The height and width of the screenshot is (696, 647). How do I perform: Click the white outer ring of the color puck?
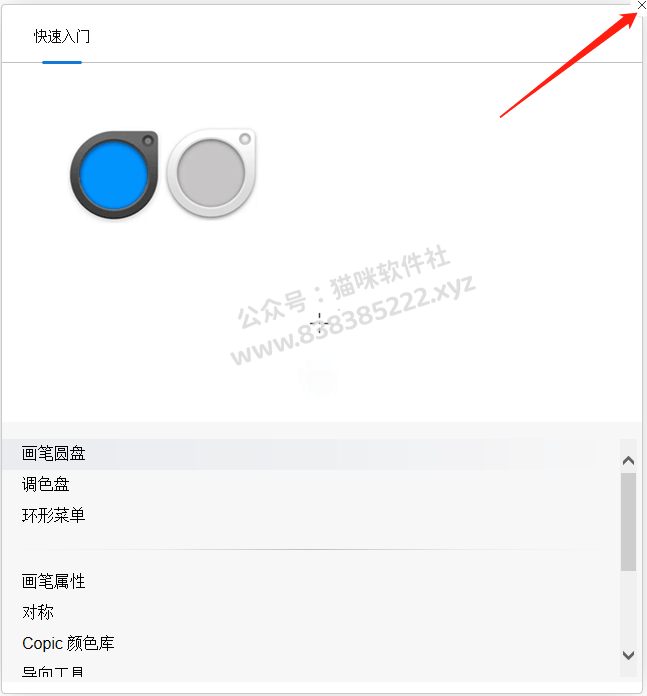pos(172,173)
